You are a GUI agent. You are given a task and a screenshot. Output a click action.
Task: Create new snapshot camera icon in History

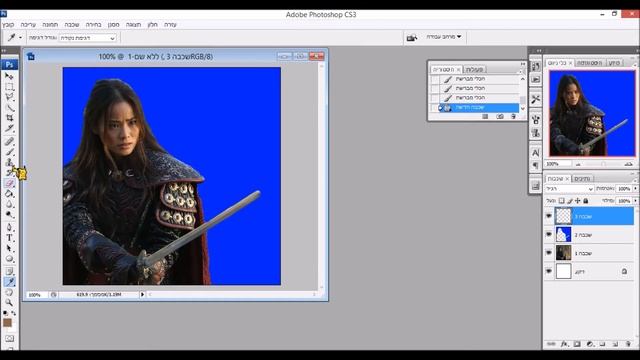500,117
